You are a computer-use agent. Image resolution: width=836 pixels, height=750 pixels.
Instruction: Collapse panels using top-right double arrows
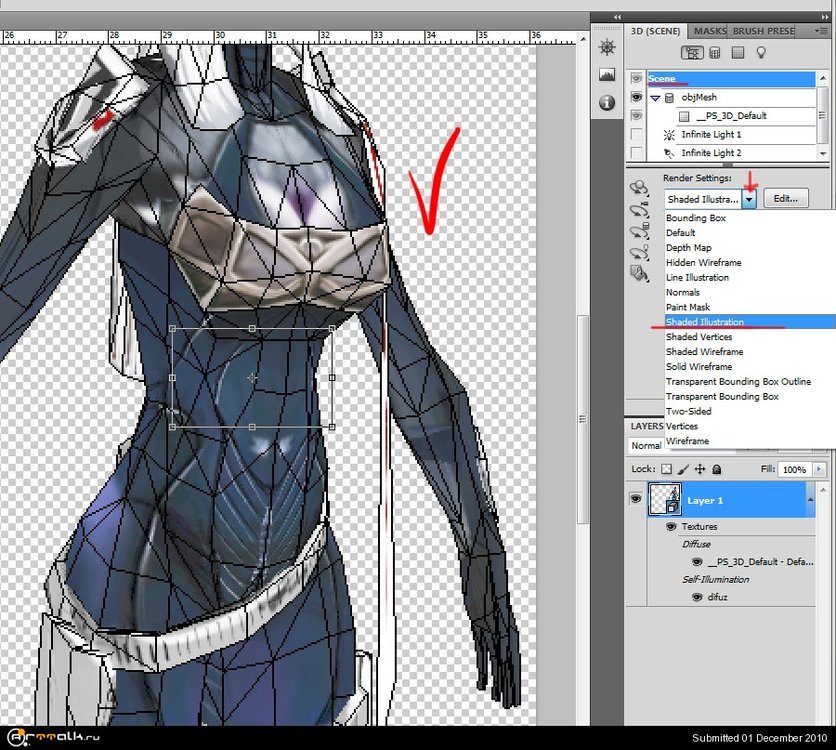[x=825, y=17]
